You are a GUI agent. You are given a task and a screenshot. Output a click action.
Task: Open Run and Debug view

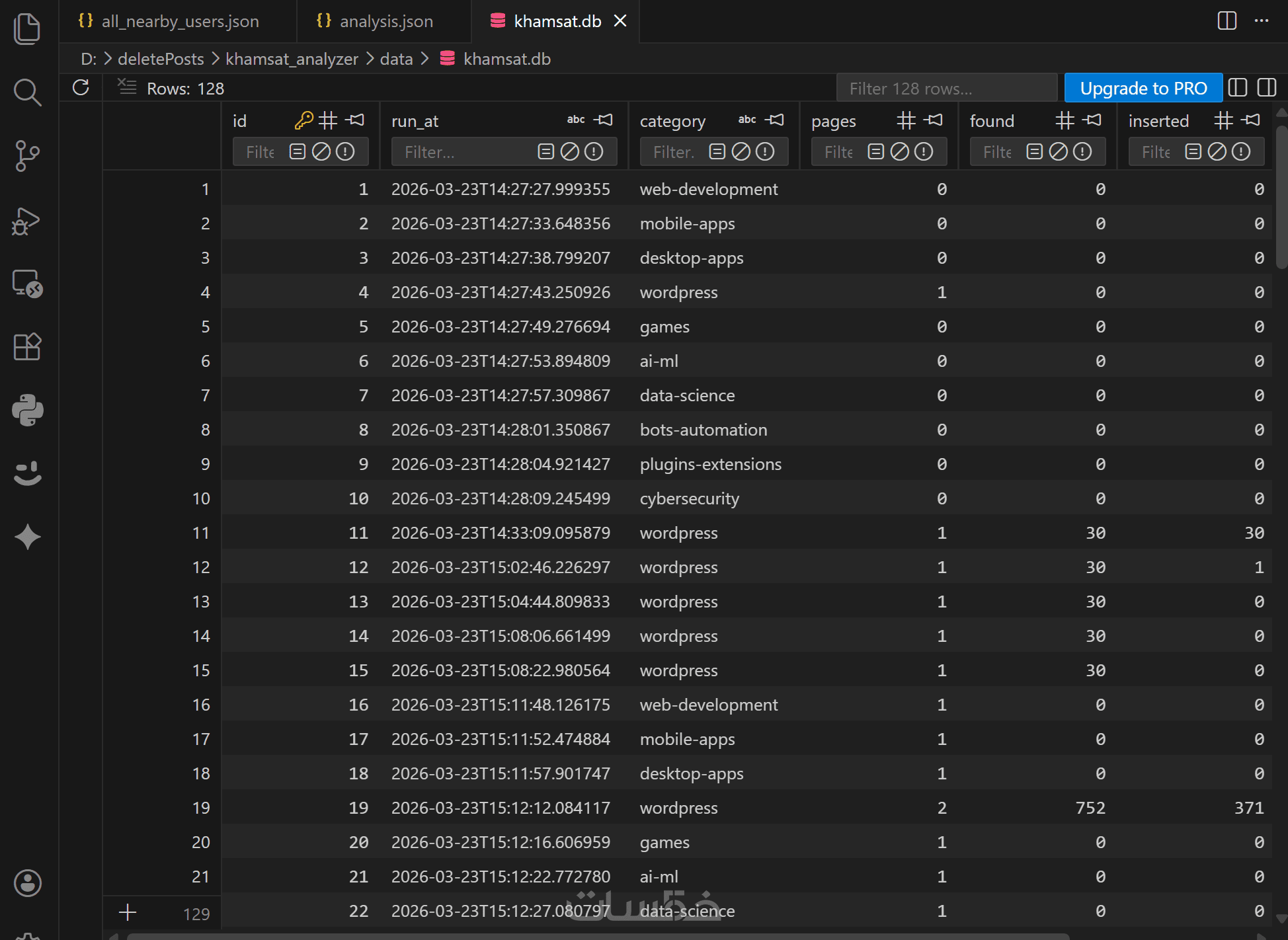click(x=27, y=221)
